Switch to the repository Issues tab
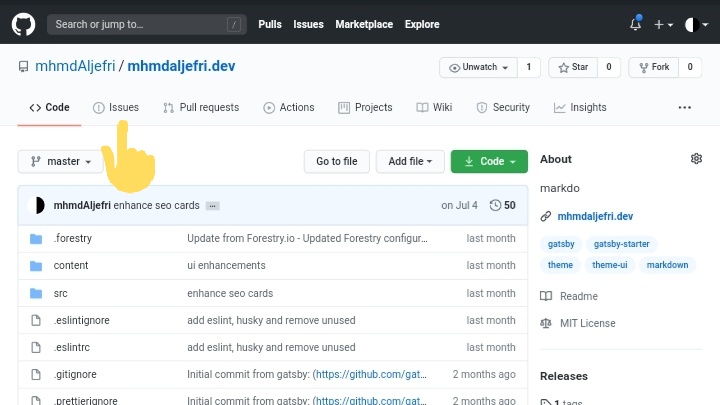Screen dimensions: 720x405 (116, 107)
